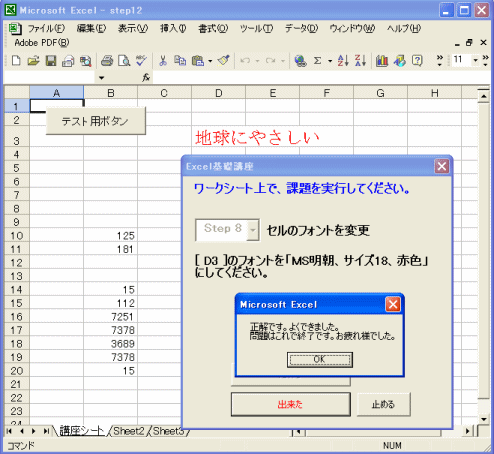The height and width of the screenshot is (454, 494).
Task: Open the Redo history dropdown arrow
Action: 283,61
